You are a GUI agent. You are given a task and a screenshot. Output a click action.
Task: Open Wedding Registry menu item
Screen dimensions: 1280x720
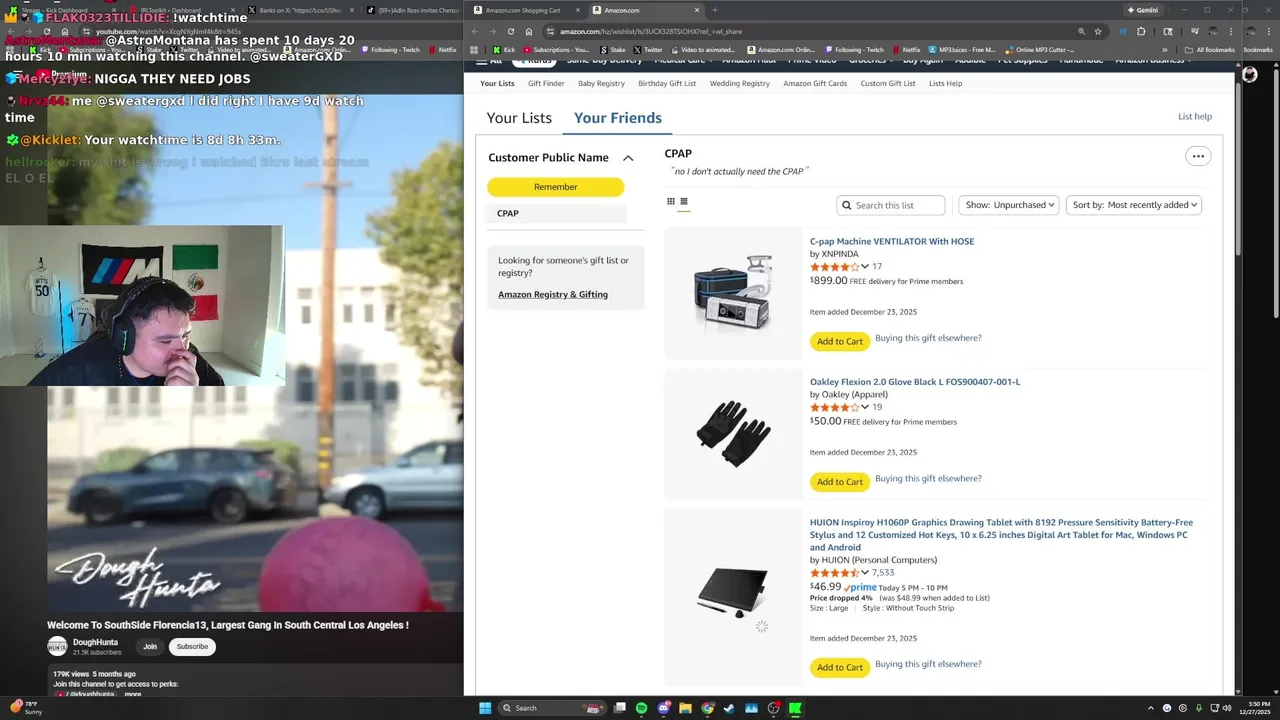(x=740, y=83)
